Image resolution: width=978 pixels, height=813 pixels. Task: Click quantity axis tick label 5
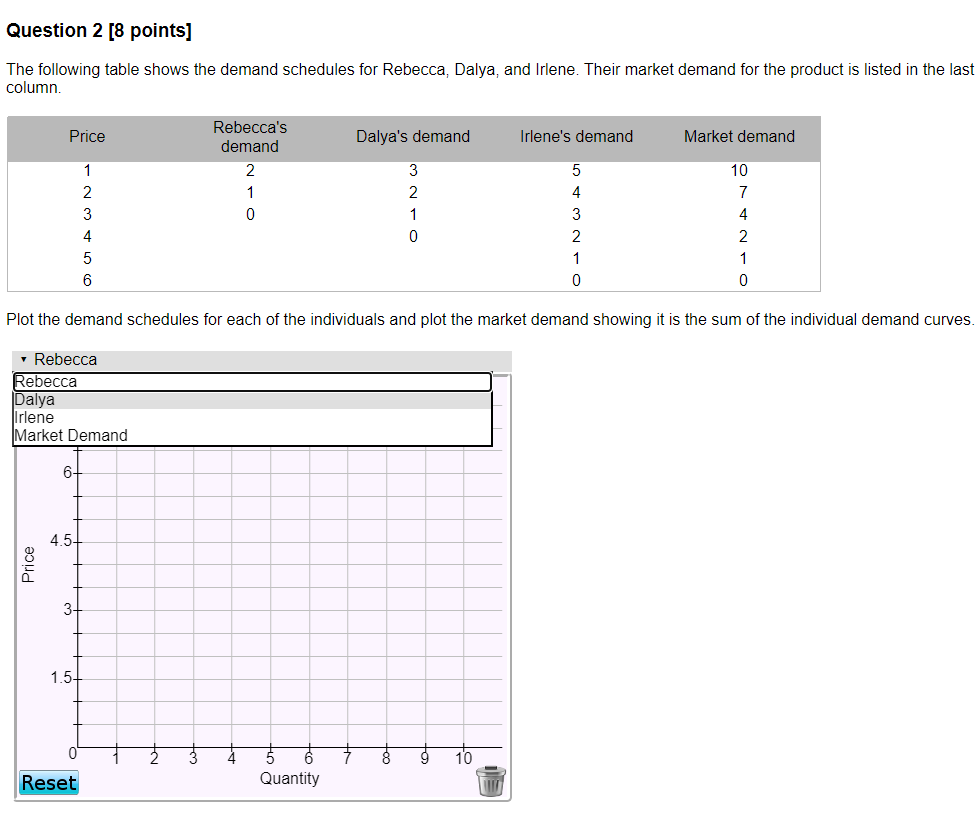click(x=270, y=758)
